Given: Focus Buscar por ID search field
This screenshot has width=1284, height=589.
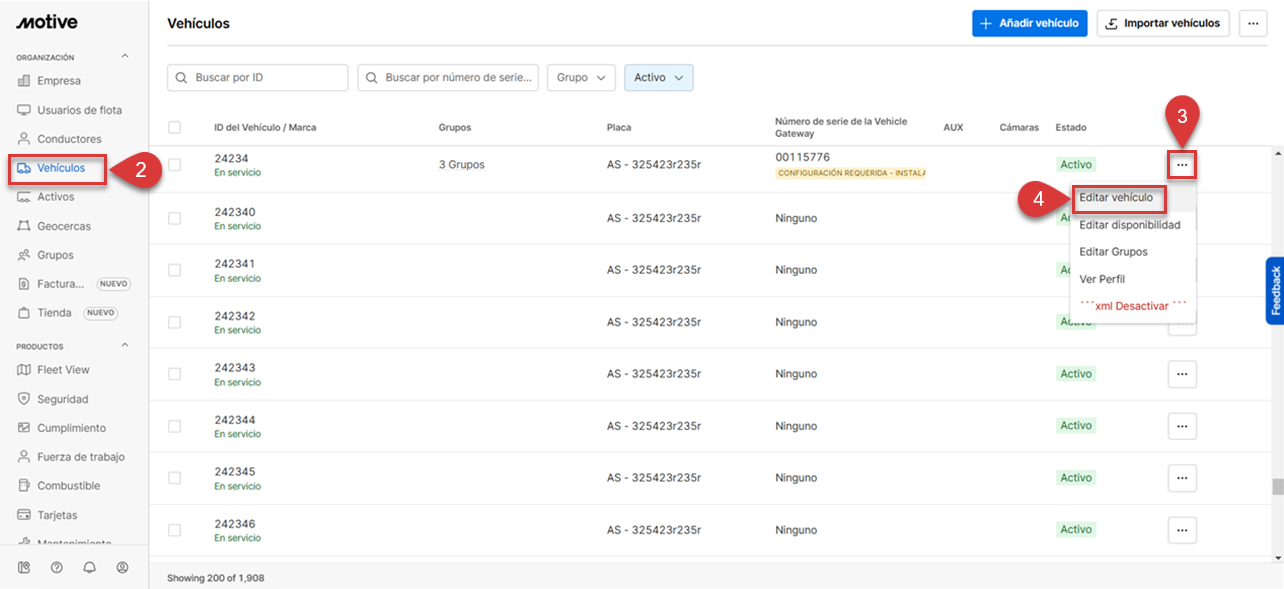Looking at the screenshot, I should point(258,78).
